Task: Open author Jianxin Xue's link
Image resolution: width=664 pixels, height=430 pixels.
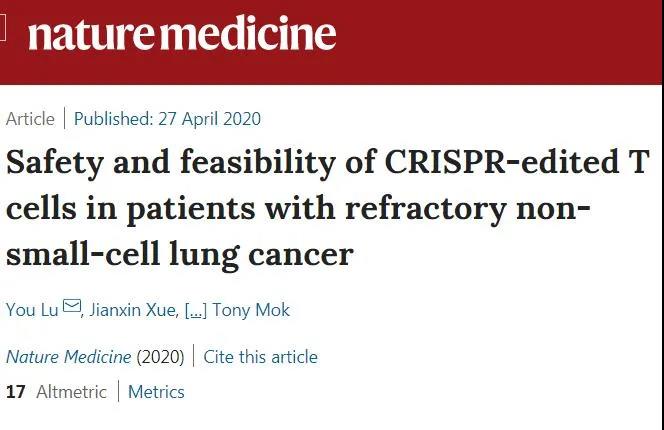Action: (133, 310)
